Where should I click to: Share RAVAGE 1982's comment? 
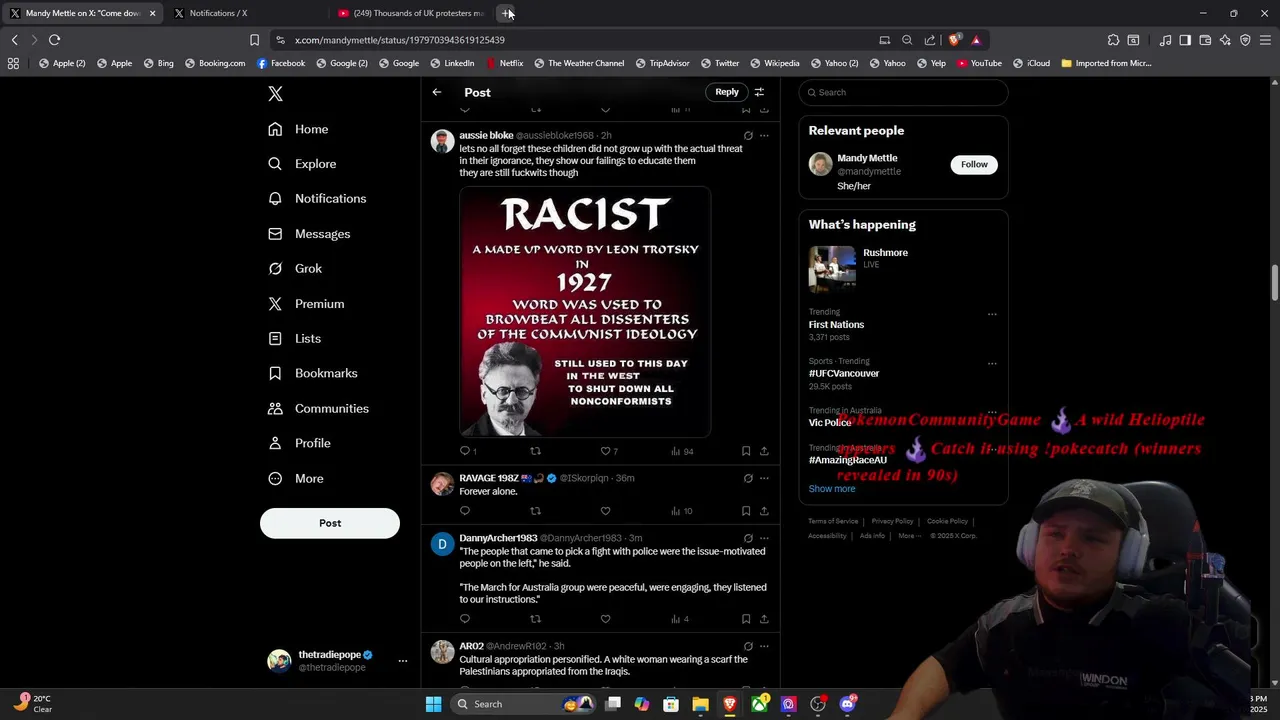(764, 511)
